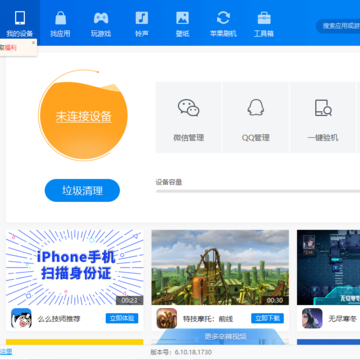Switch to the 苹果刷机 tab
Screen dimensions: 360x360
(x=223, y=23)
